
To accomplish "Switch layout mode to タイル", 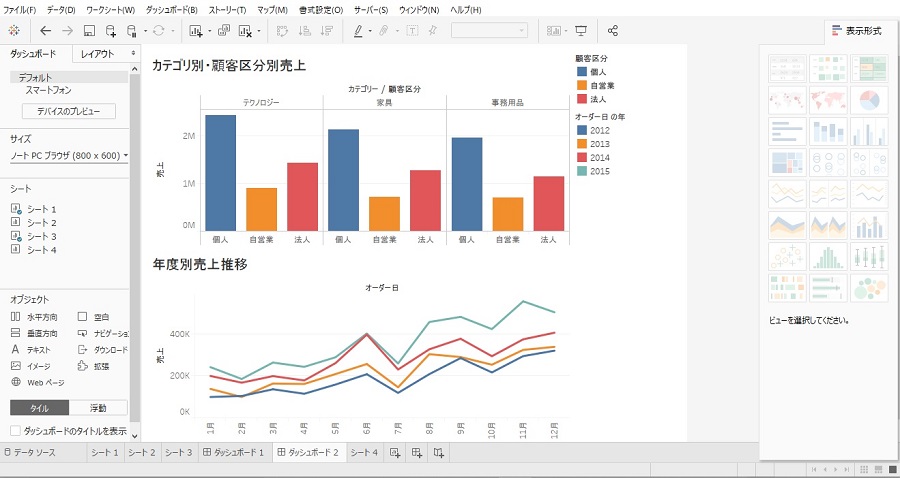I will [39, 408].
